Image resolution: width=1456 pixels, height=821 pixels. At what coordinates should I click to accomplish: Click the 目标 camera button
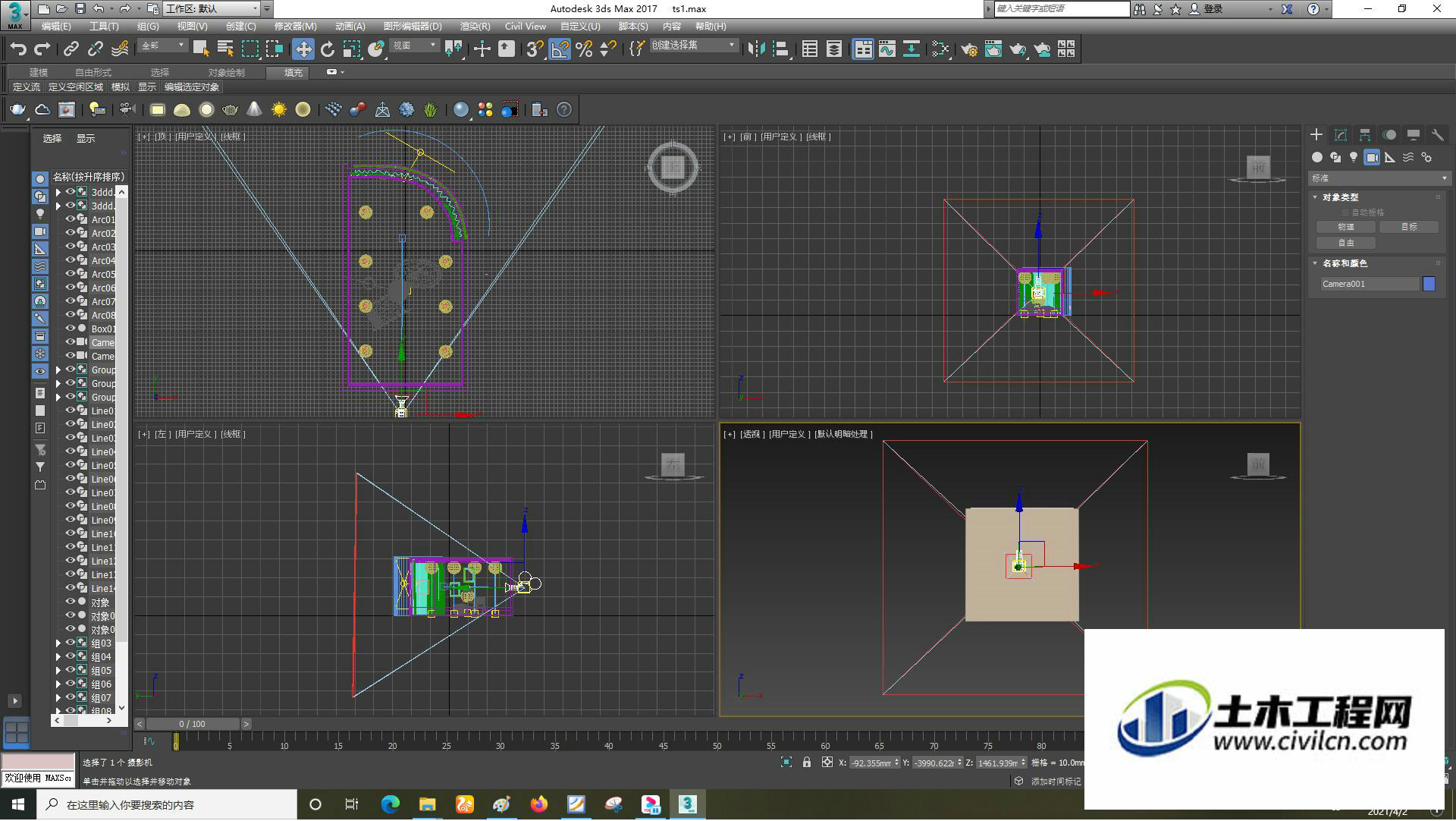[1409, 227]
